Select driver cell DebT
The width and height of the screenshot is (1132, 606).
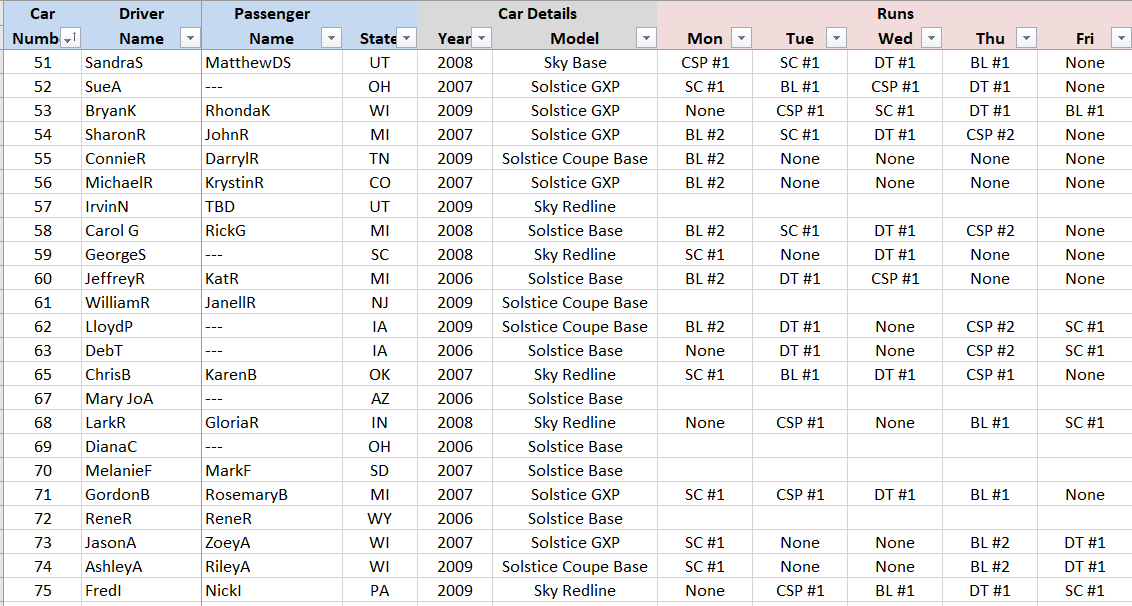(142, 351)
